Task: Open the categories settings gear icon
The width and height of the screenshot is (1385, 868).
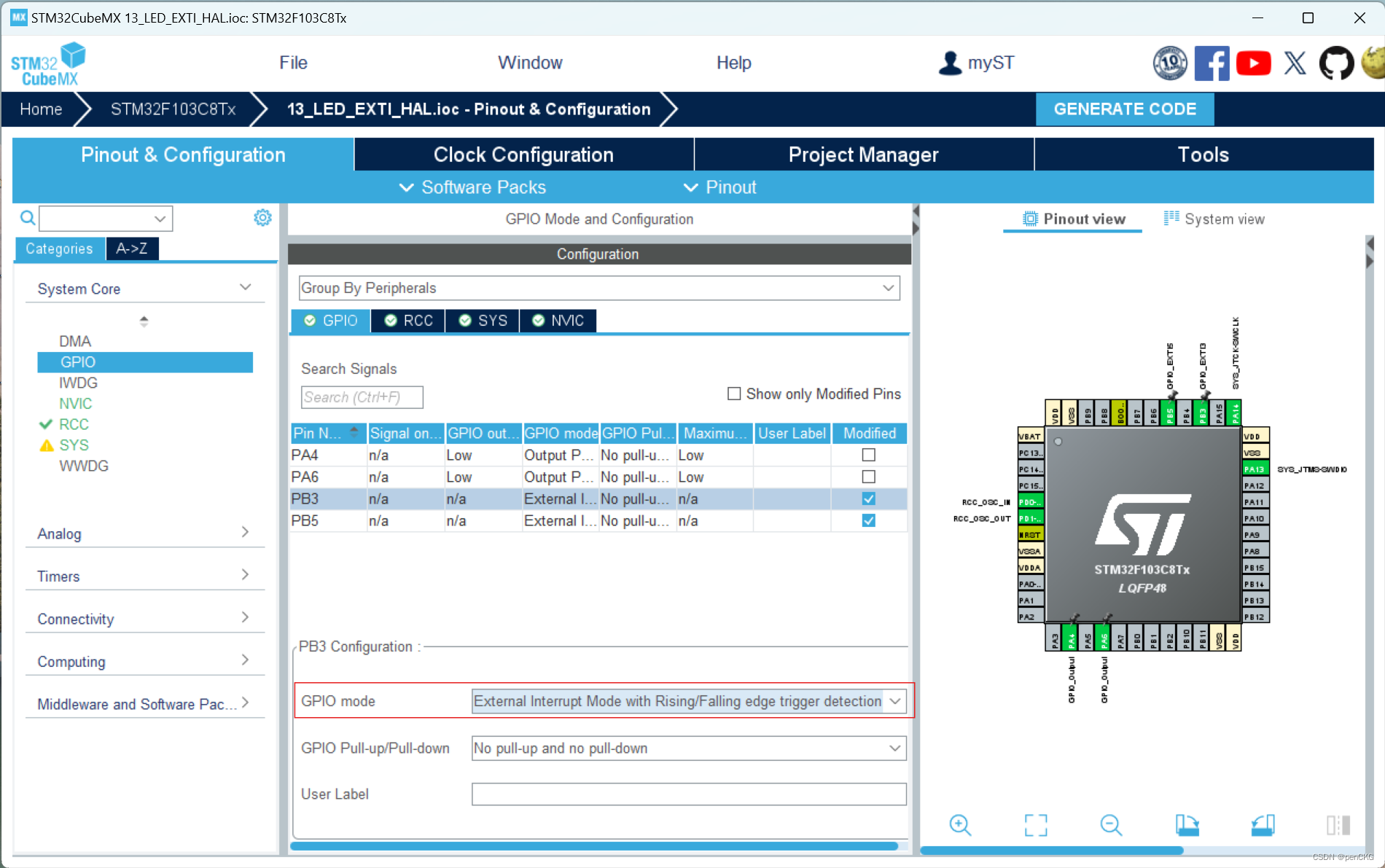Action: [x=262, y=218]
